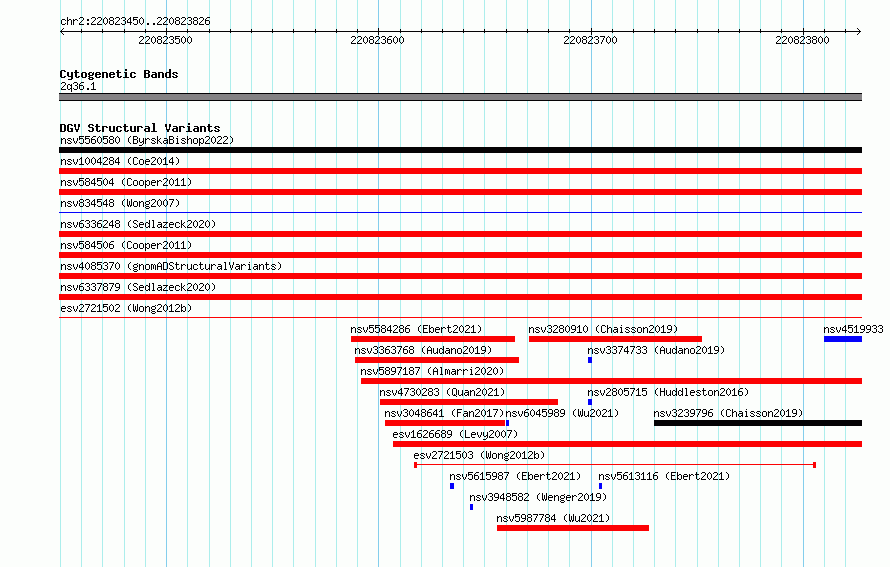Select the nsv584504 (Cooper2011) variant label
Screen dimensions: 890x567
pyautogui.click(x=126, y=182)
